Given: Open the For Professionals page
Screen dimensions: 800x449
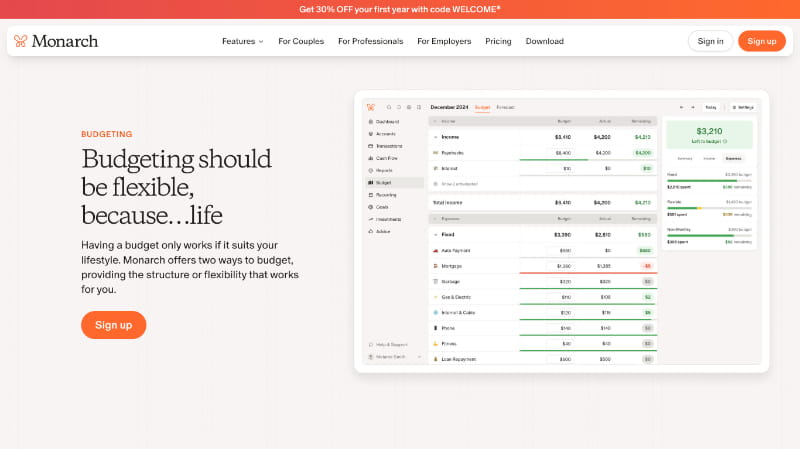Looking at the screenshot, I should (x=370, y=41).
